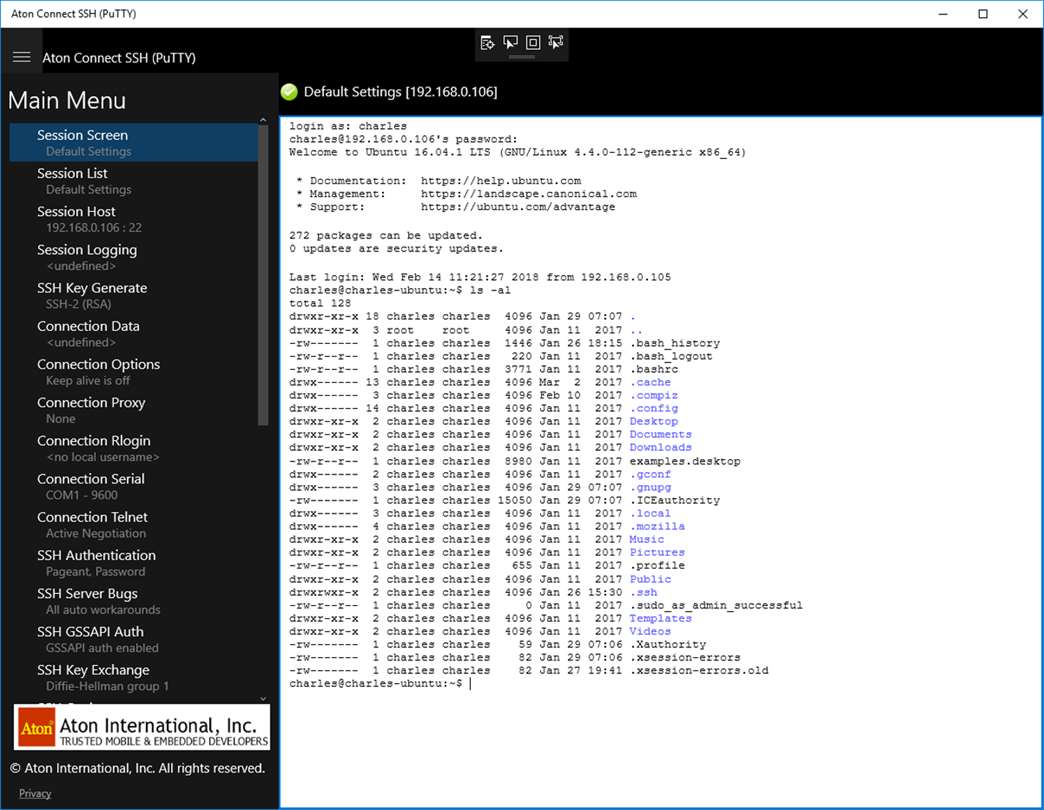
Task: Close the Aton Connect SSH window
Action: (1023, 14)
